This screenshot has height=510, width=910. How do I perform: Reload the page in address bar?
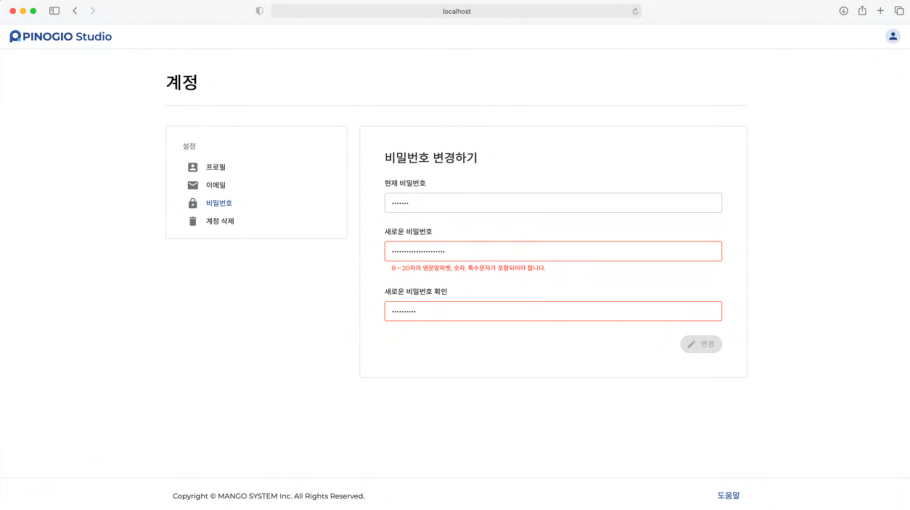(x=635, y=11)
